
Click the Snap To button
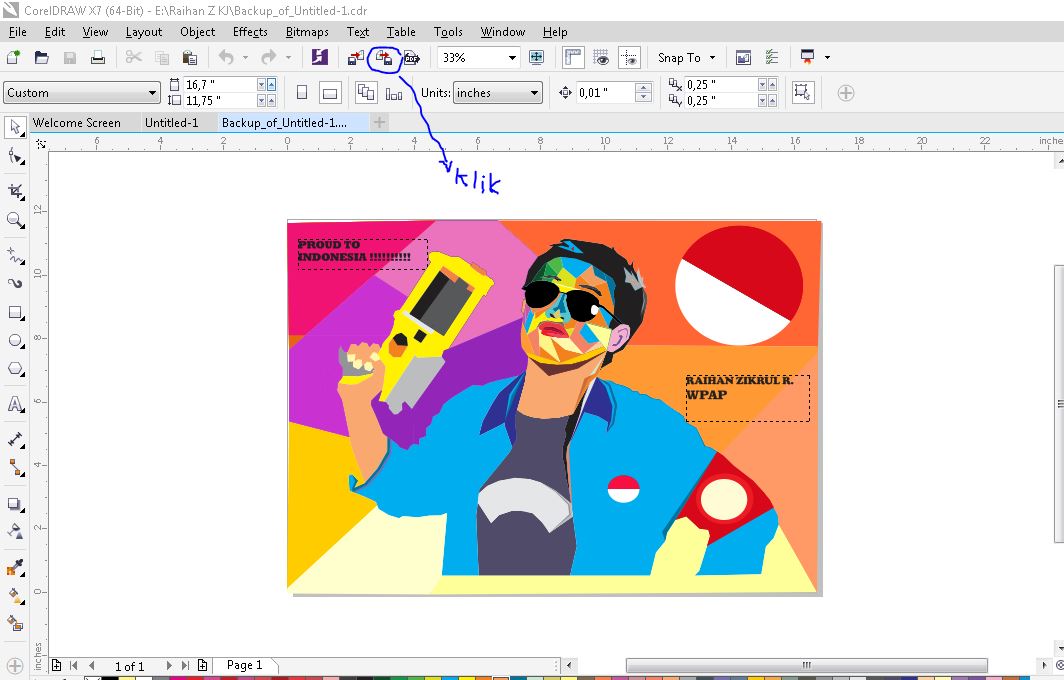[x=686, y=58]
